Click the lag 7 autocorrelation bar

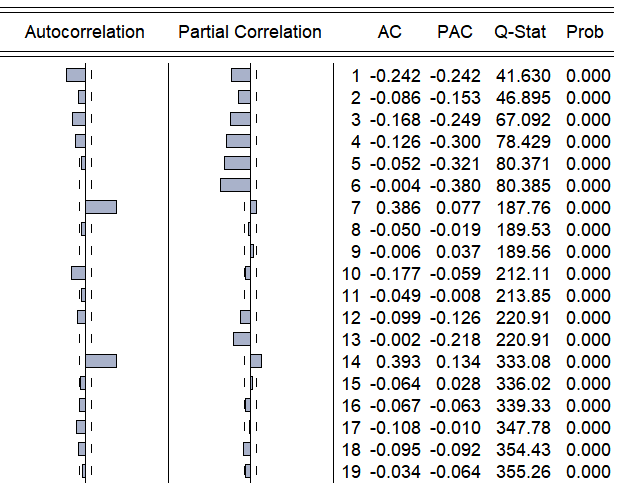click(x=101, y=207)
